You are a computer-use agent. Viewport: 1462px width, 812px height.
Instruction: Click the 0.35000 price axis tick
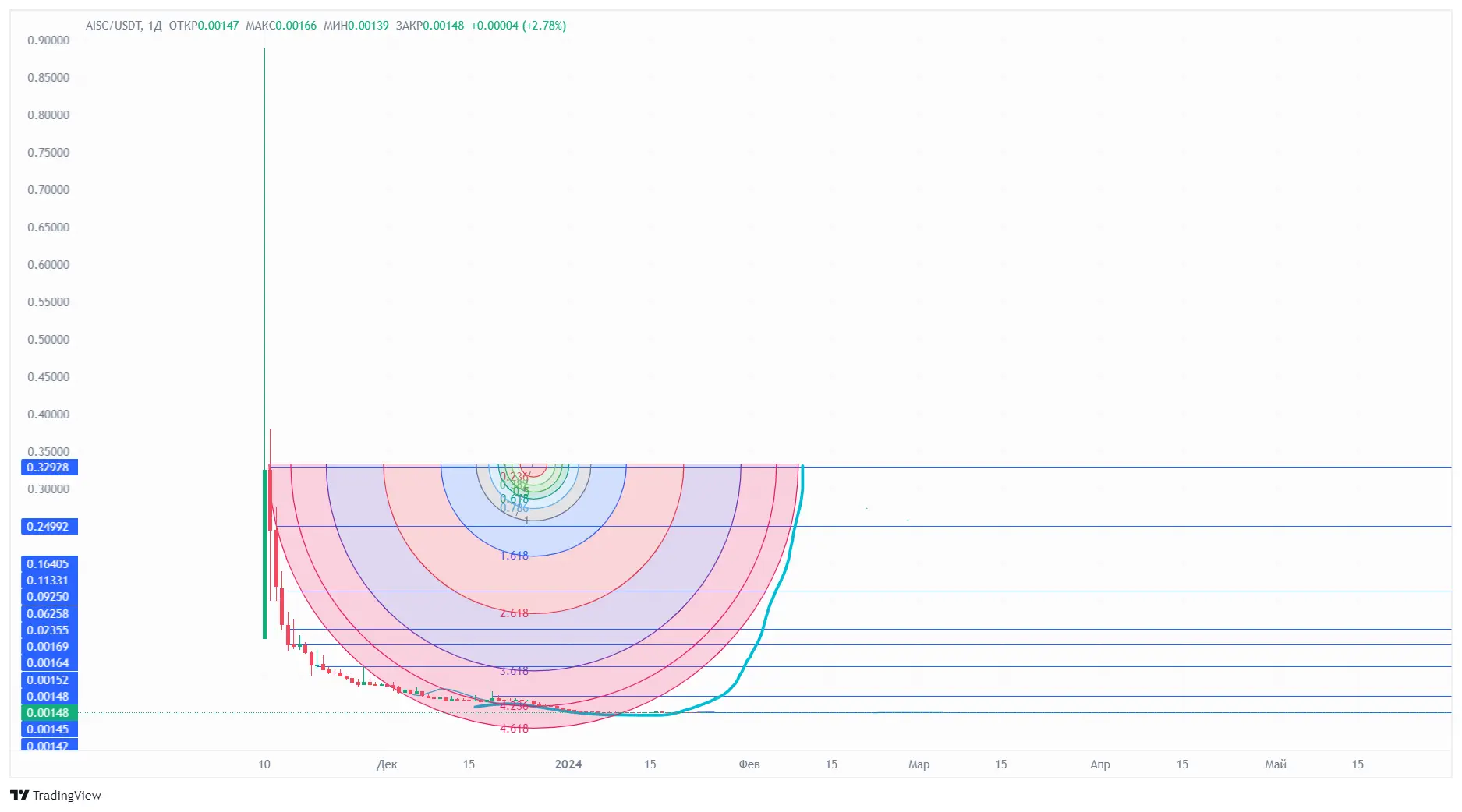pos(48,452)
